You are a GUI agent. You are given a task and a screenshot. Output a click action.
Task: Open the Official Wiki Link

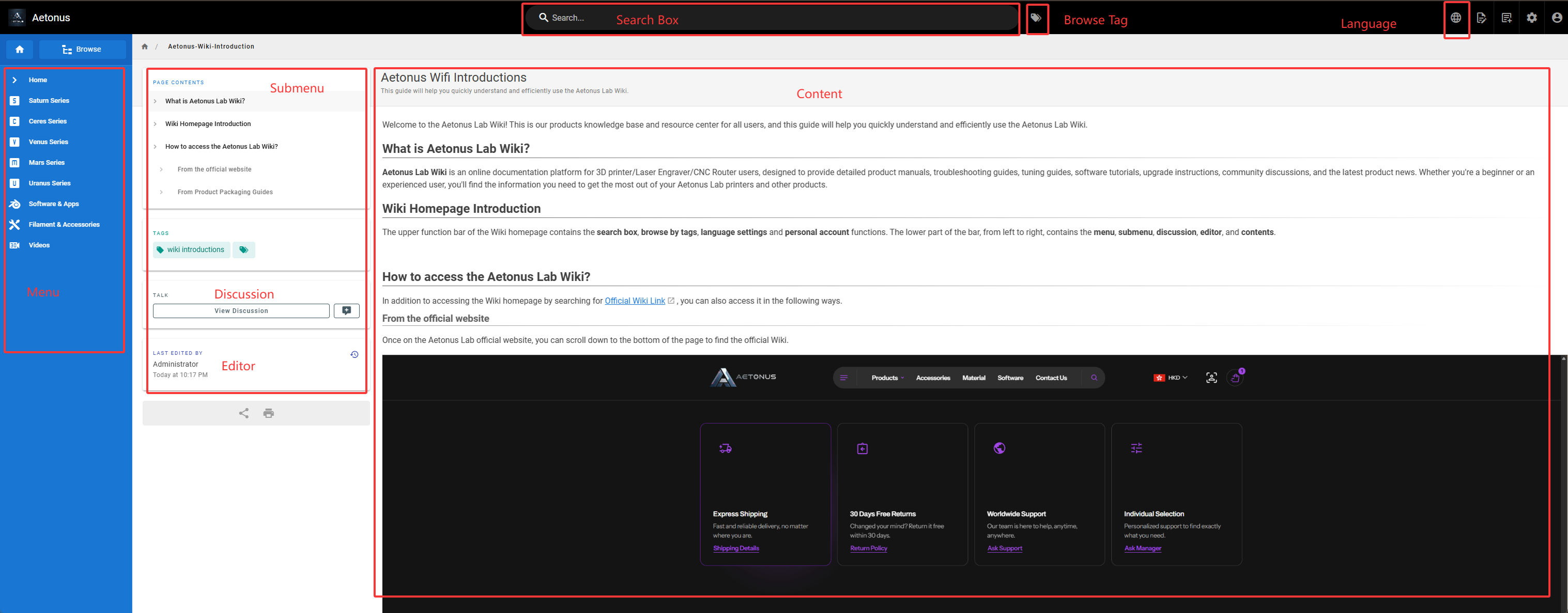coord(634,301)
